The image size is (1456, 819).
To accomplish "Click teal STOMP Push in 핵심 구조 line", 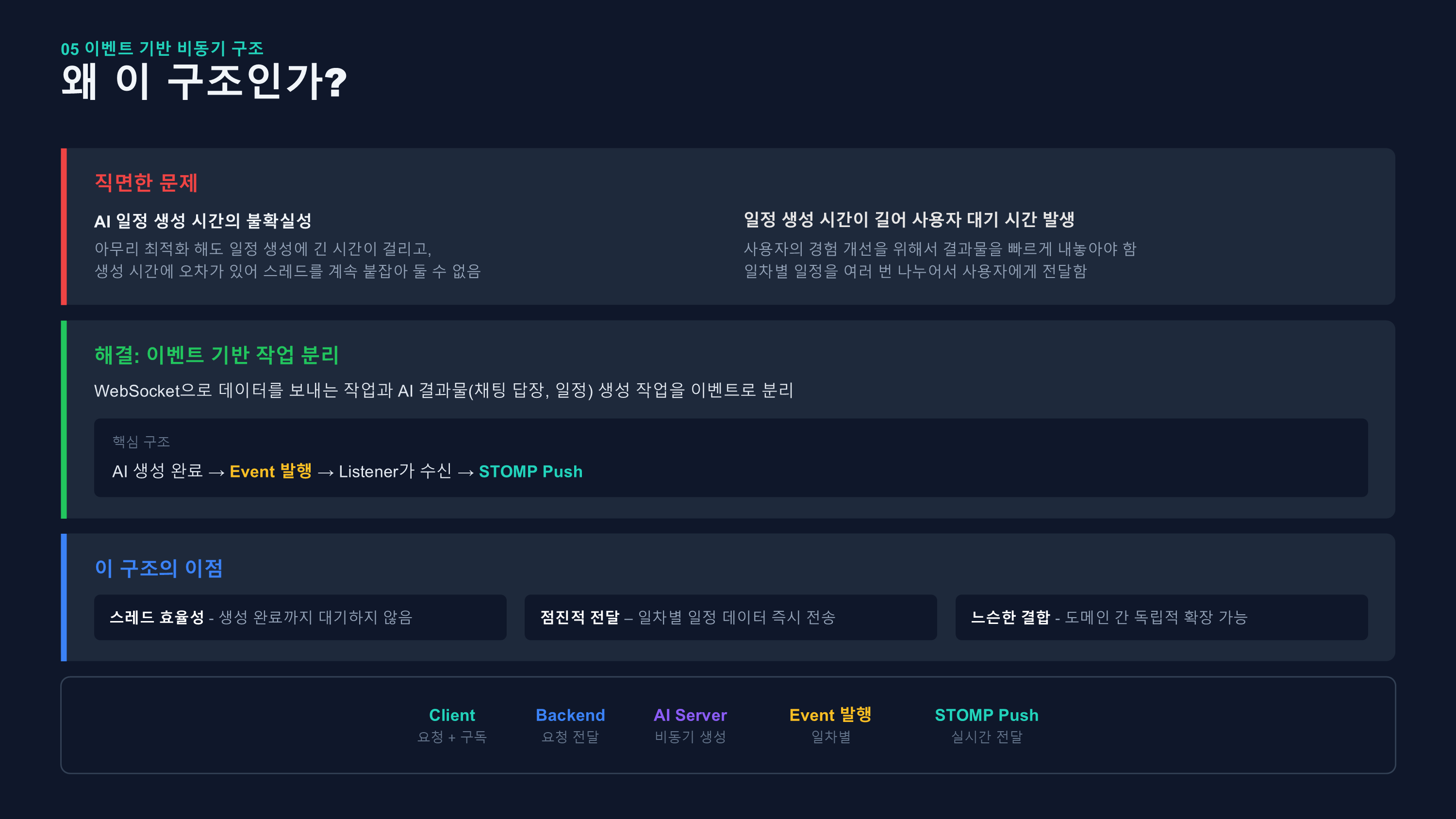I will (530, 472).
